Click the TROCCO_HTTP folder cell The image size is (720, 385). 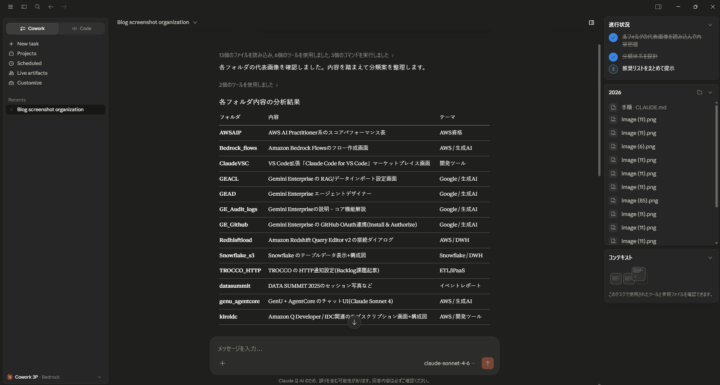(240, 271)
